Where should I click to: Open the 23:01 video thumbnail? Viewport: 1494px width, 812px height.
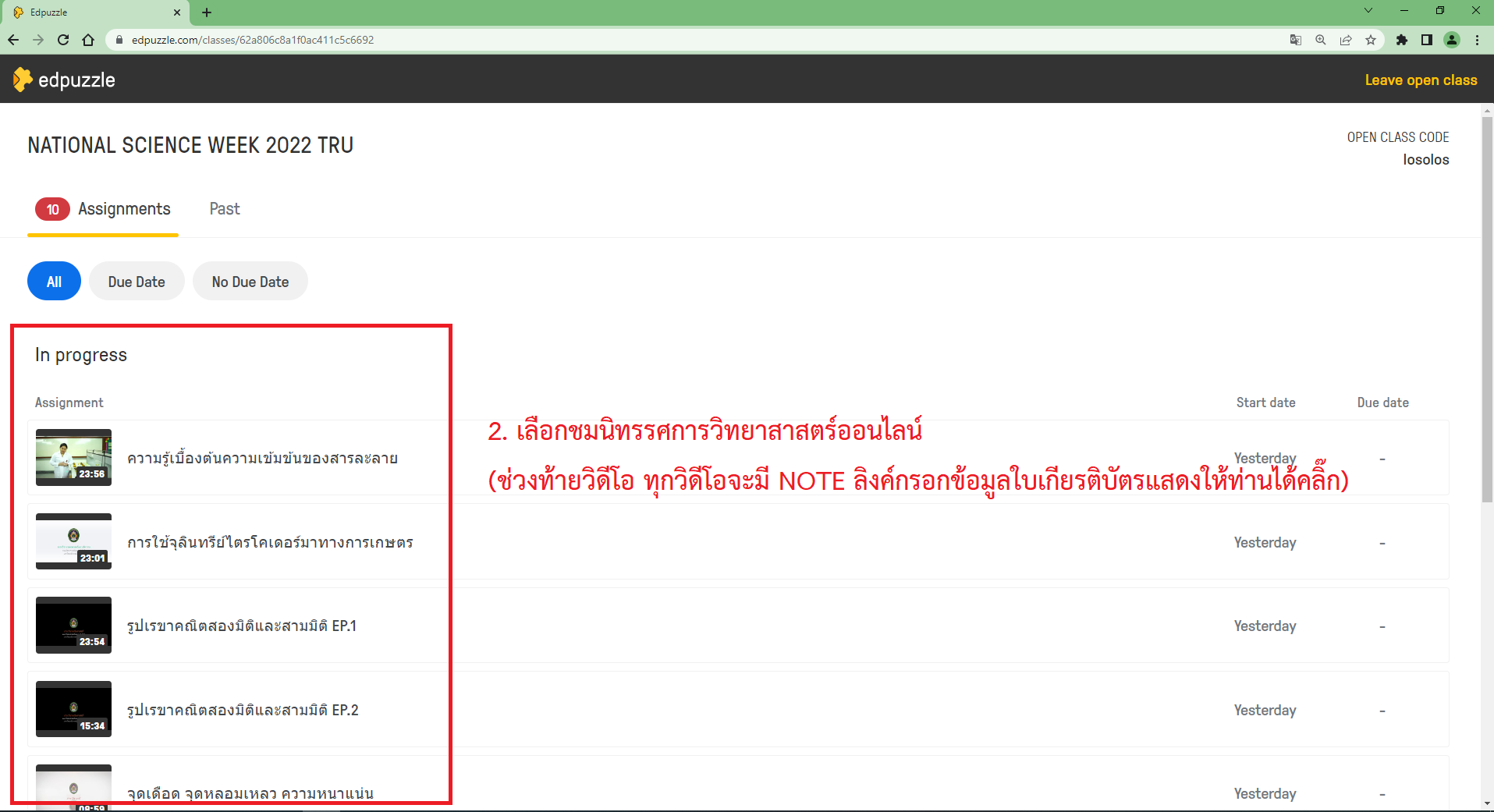point(73,541)
